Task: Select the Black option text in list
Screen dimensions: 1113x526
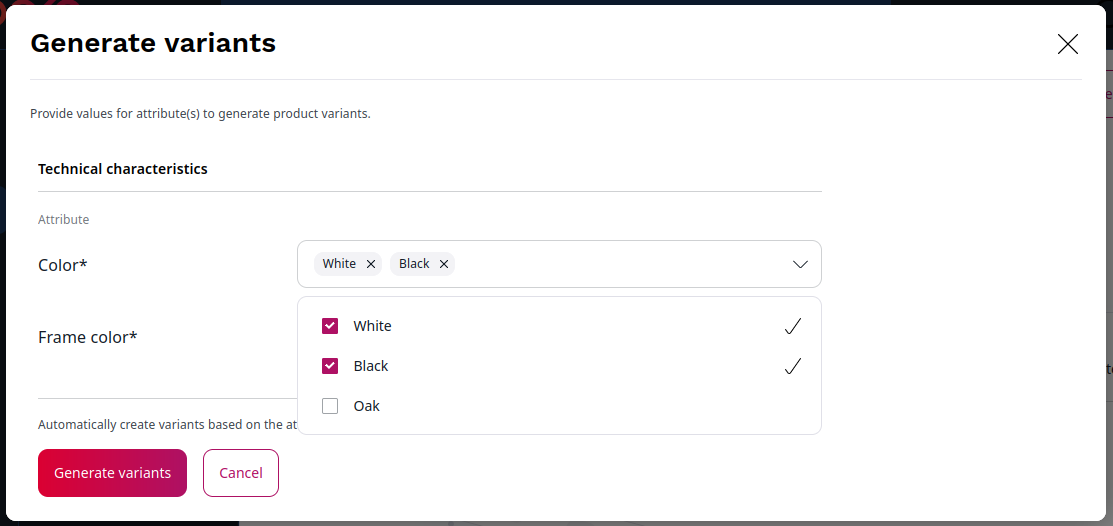Action: [x=371, y=366]
